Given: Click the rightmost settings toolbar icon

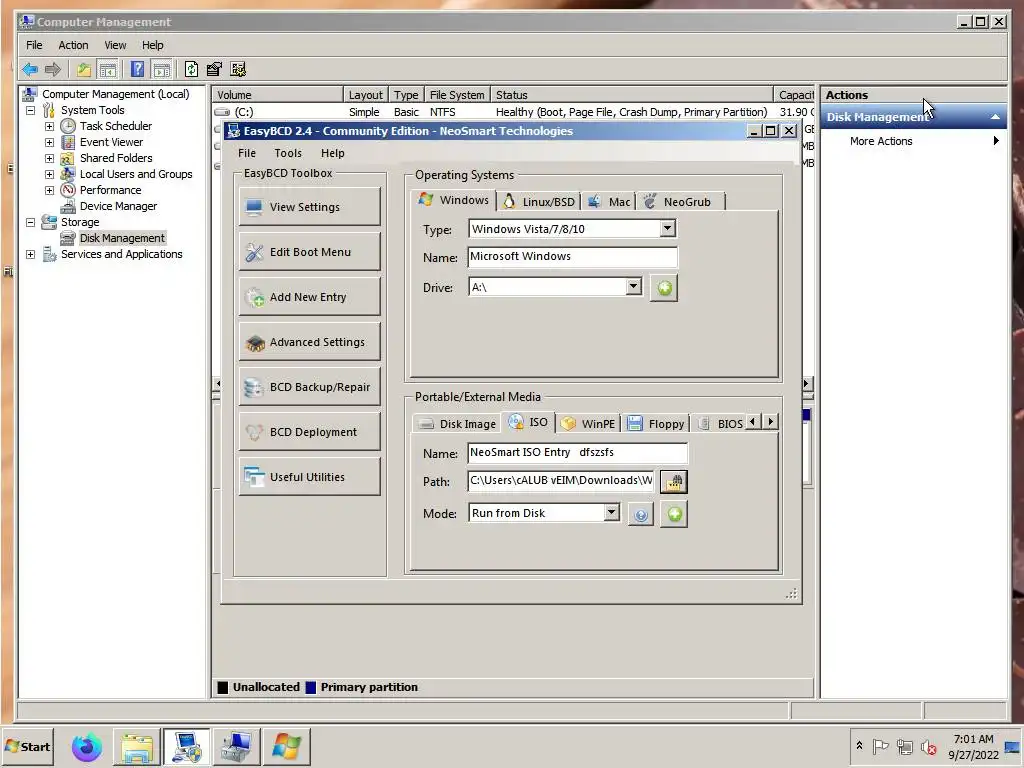Looking at the screenshot, I should click(x=238, y=69).
